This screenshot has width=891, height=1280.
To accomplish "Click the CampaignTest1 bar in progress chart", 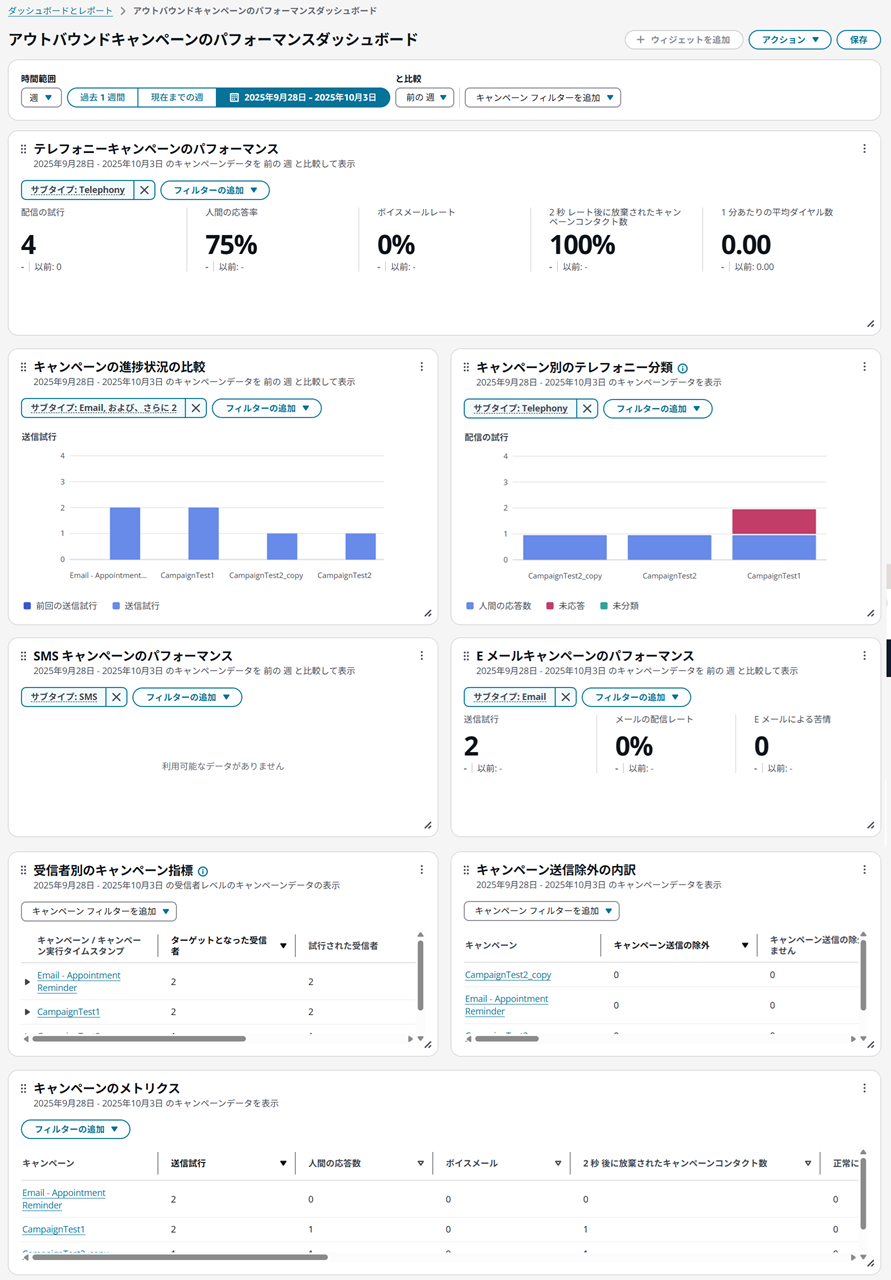I will (203, 533).
